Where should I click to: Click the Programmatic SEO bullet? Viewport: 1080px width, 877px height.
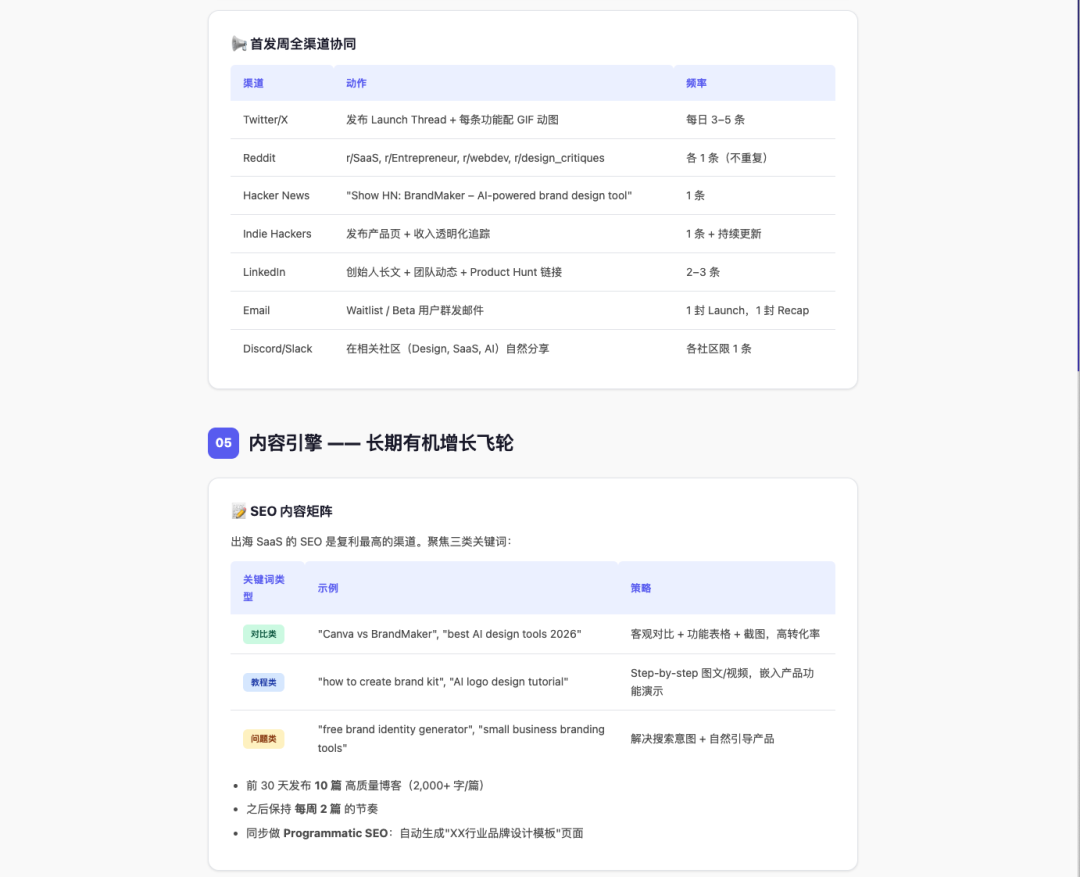[x=415, y=833]
